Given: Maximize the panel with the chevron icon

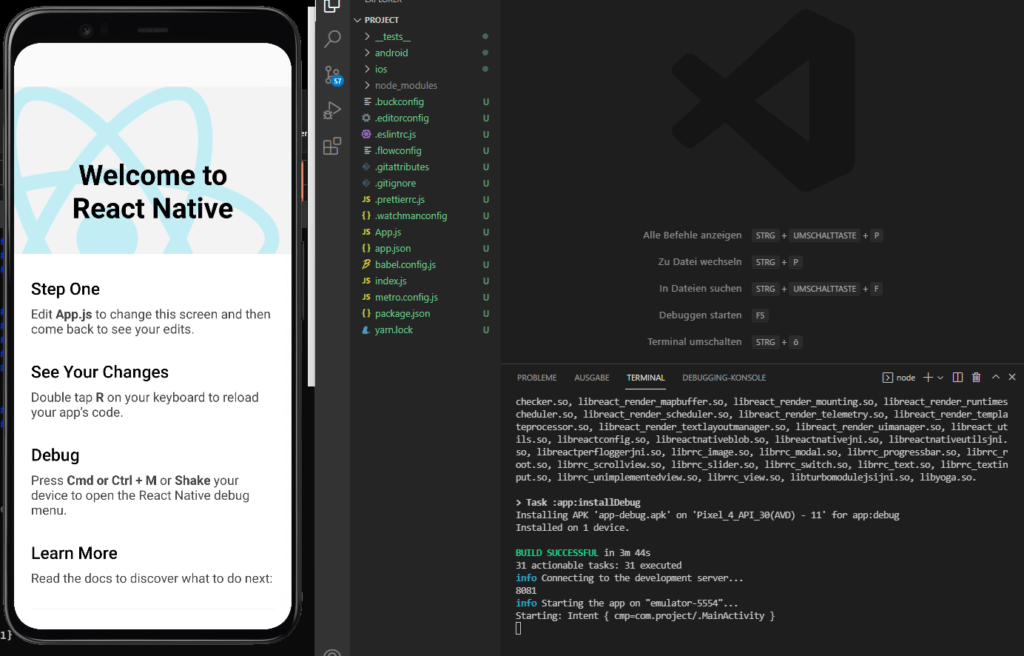Looking at the screenshot, I should pos(993,377).
